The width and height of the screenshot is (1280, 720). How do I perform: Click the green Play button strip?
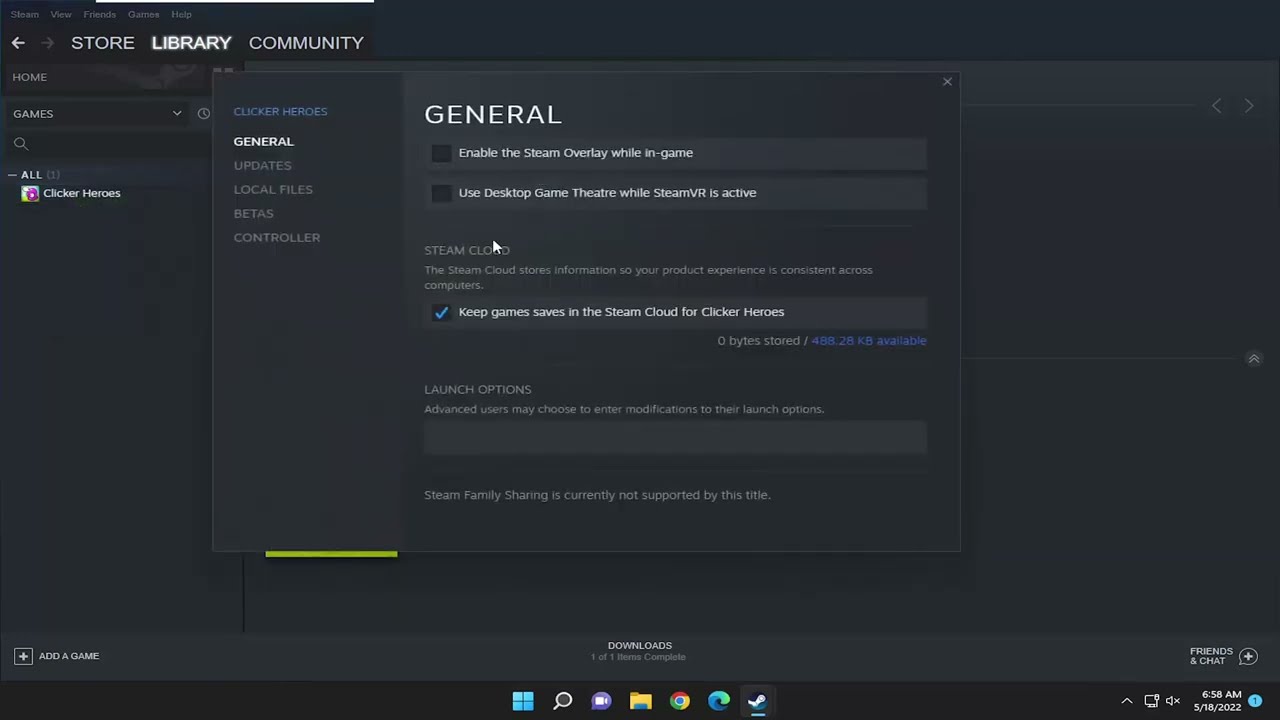click(331, 554)
